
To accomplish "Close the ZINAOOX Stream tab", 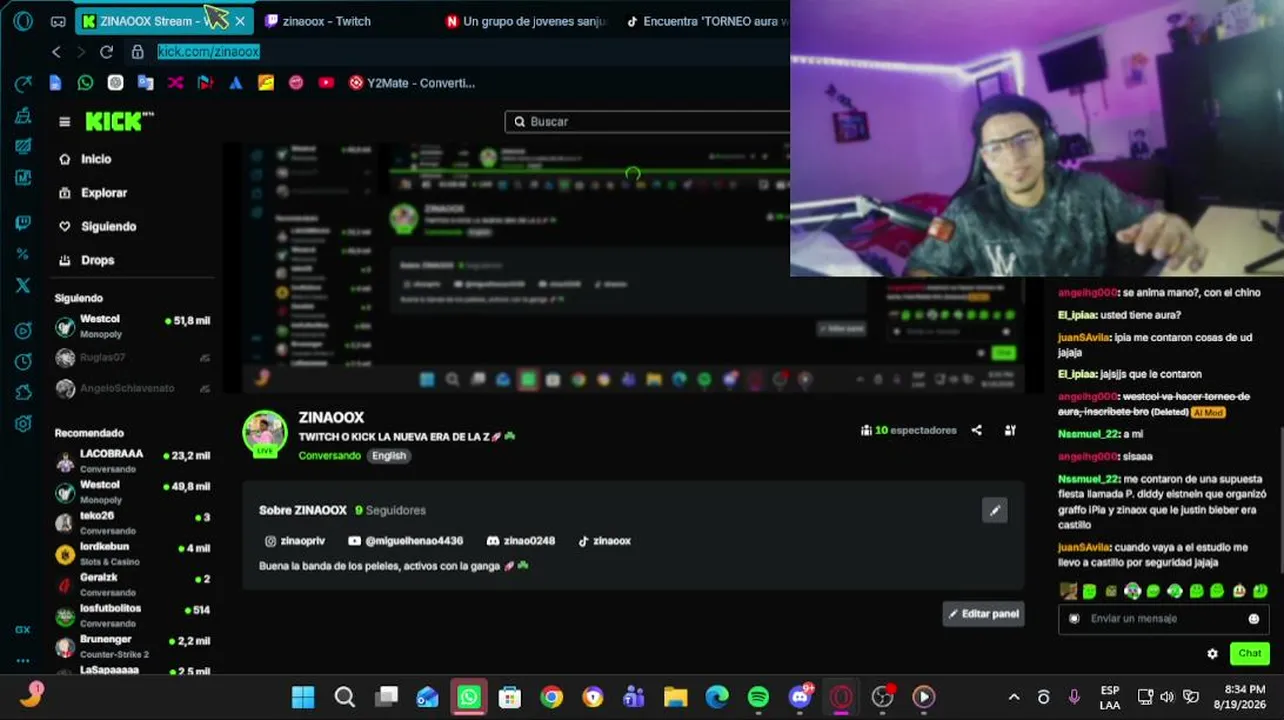I will (x=240, y=21).
